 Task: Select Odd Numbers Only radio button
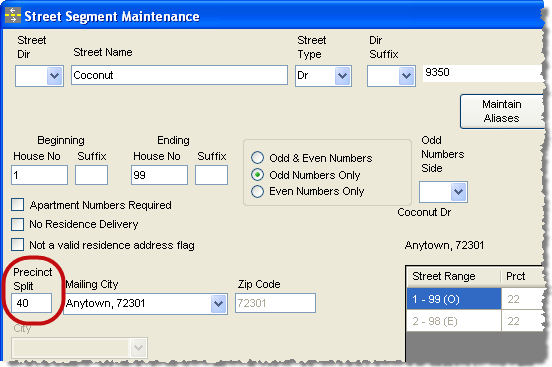(x=257, y=175)
